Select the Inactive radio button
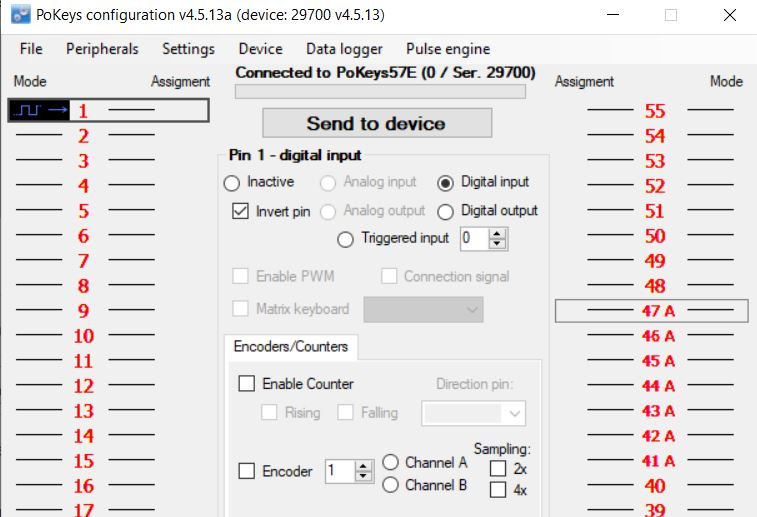 232,183
